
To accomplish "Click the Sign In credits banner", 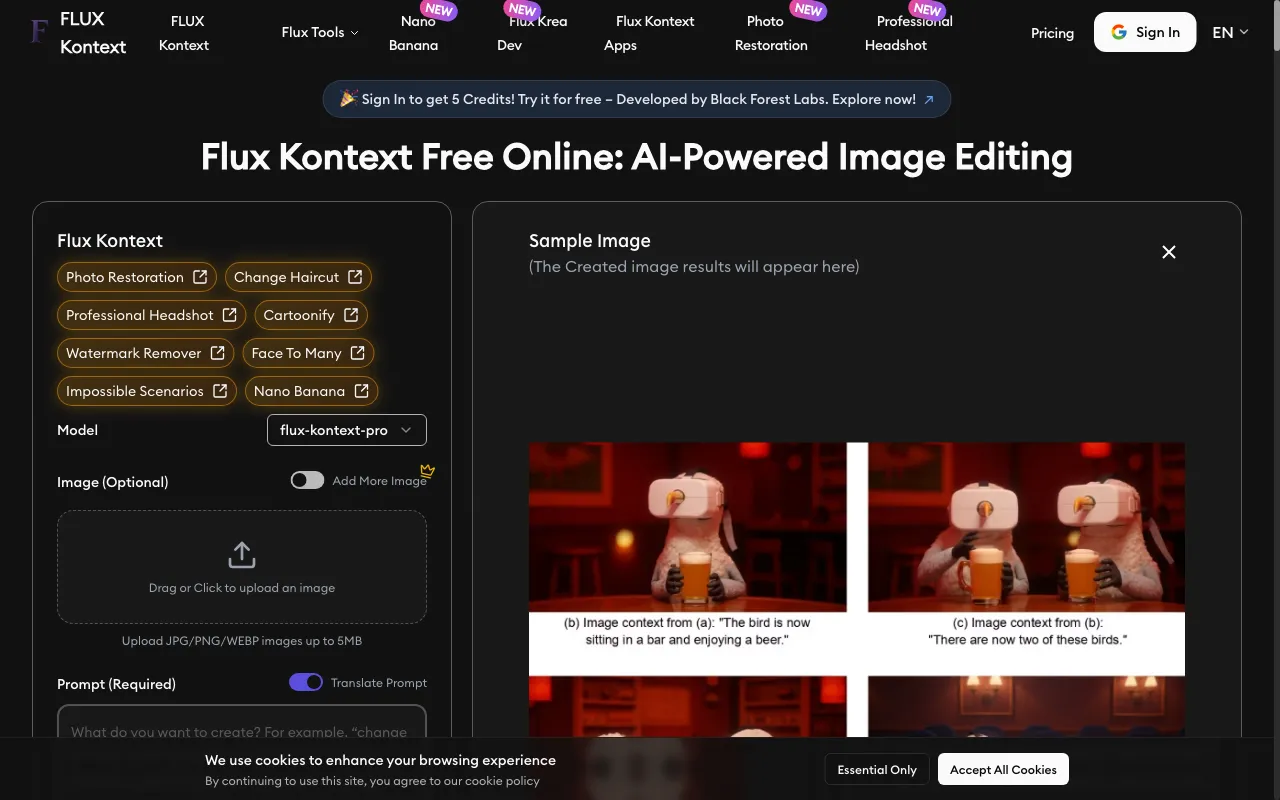I will [637, 99].
